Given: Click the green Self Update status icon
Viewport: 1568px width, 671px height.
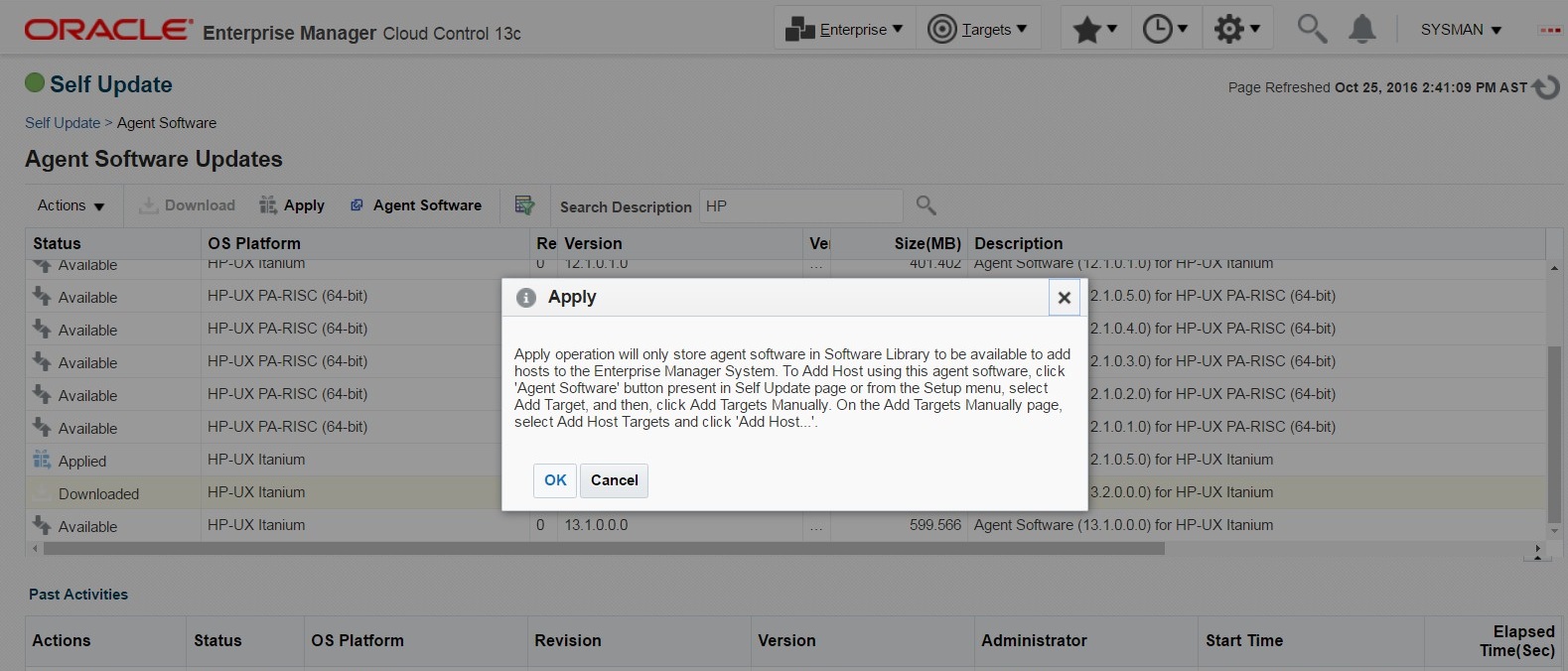Looking at the screenshot, I should pos(35,82).
